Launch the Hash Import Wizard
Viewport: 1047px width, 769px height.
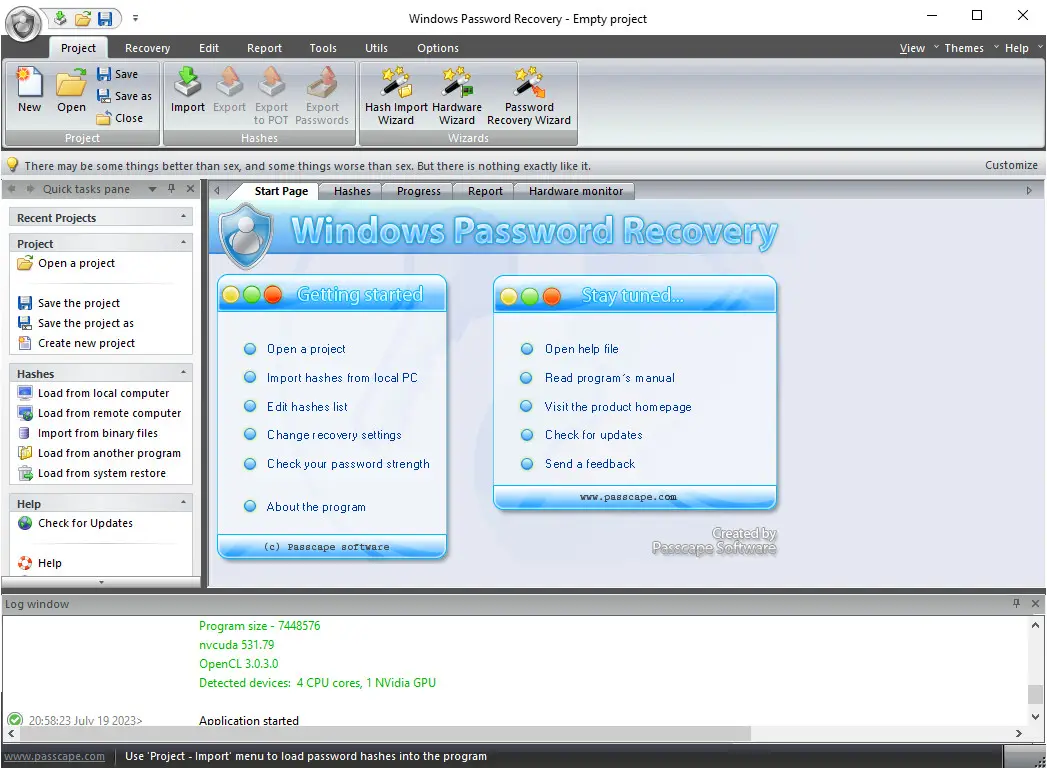tap(396, 96)
